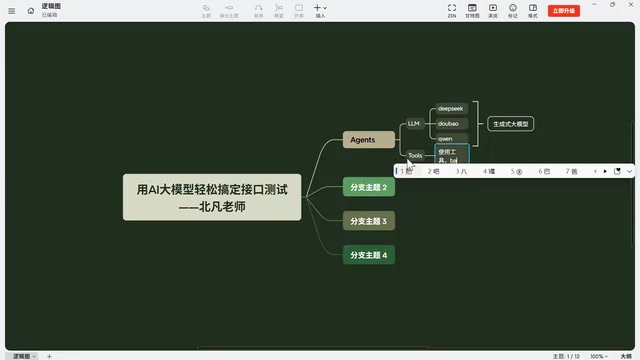This screenshot has height=360, width=640.
Task: Choose IME candidate number 4
Action: pos(489,171)
